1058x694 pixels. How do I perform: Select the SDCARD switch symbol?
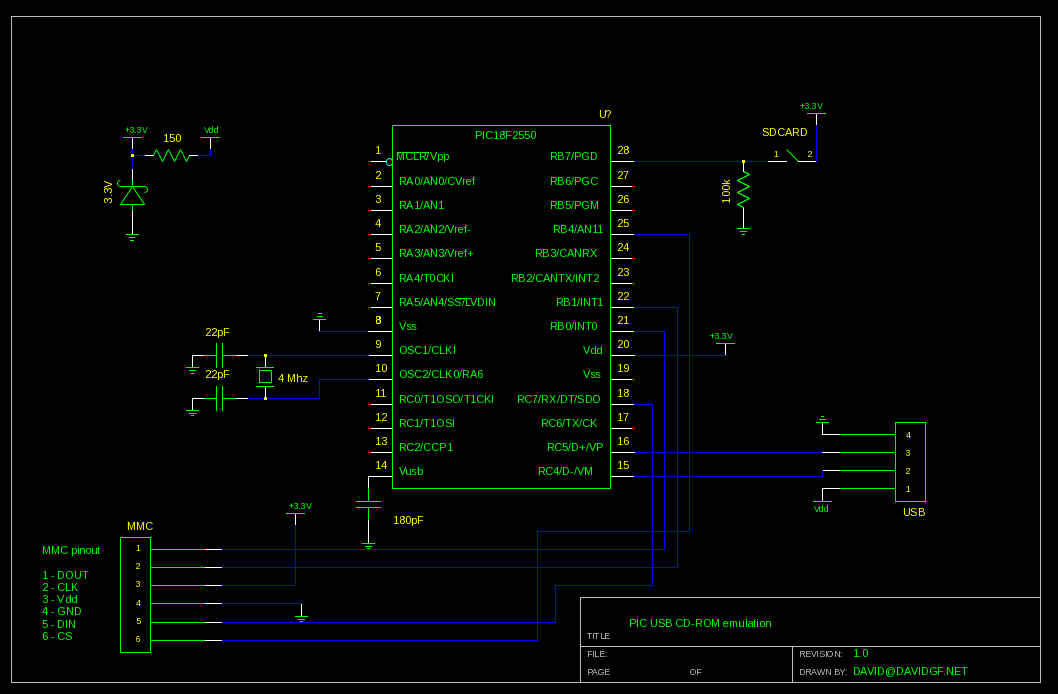(794, 156)
